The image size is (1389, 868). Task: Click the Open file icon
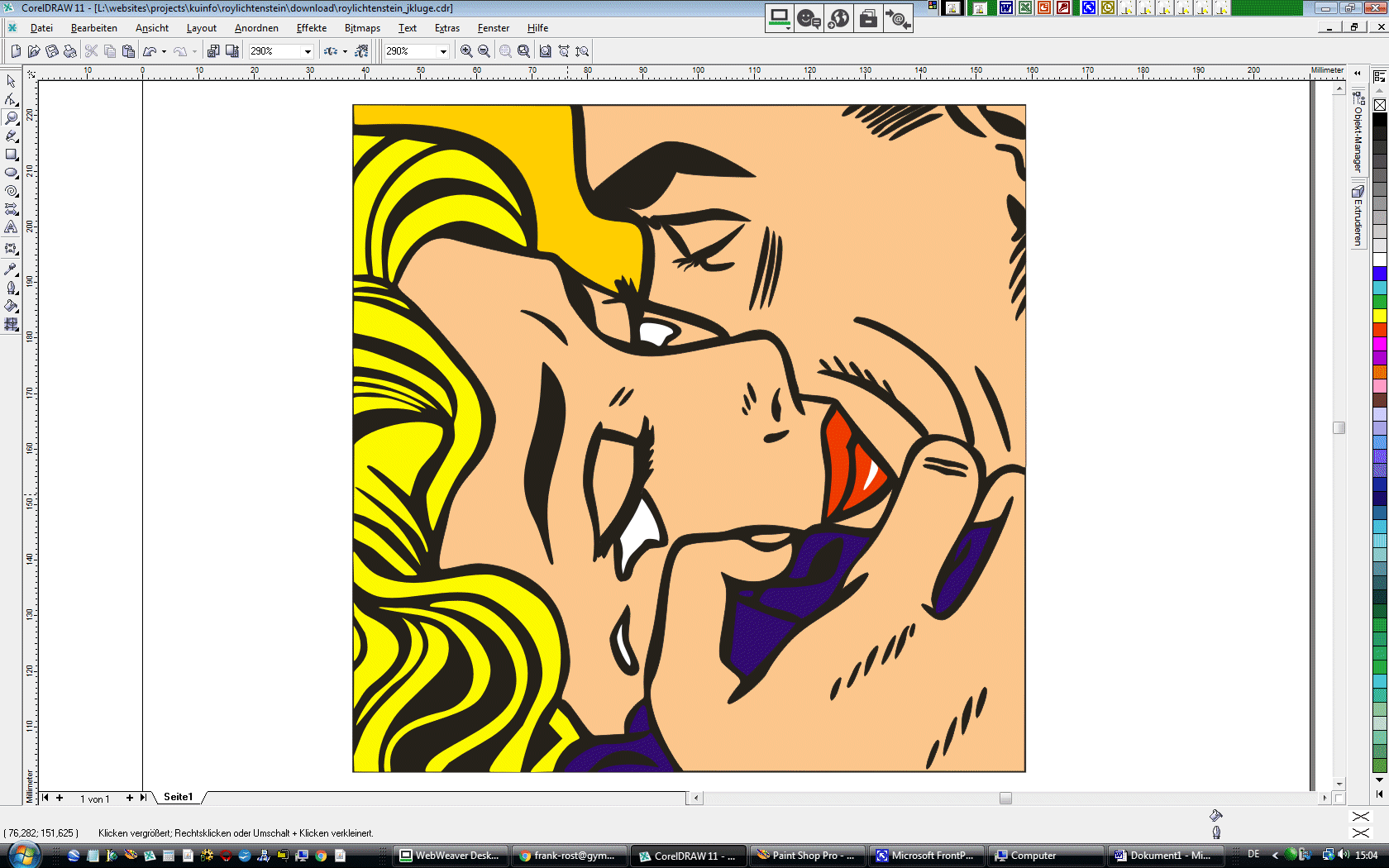coord(34,51)
